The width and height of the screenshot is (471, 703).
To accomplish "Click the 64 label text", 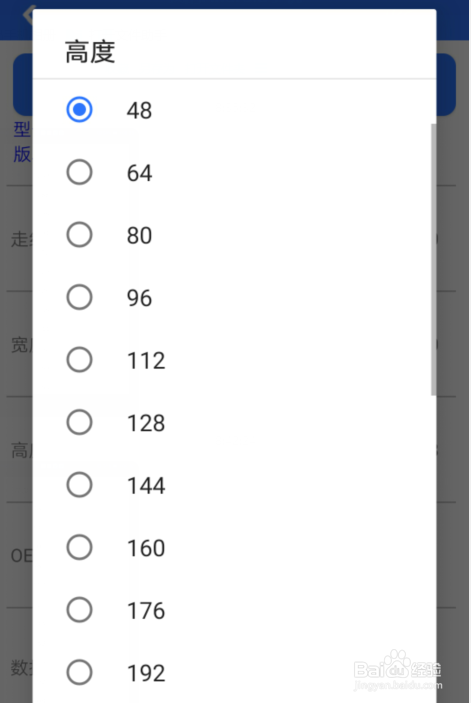I will point(139,173).
